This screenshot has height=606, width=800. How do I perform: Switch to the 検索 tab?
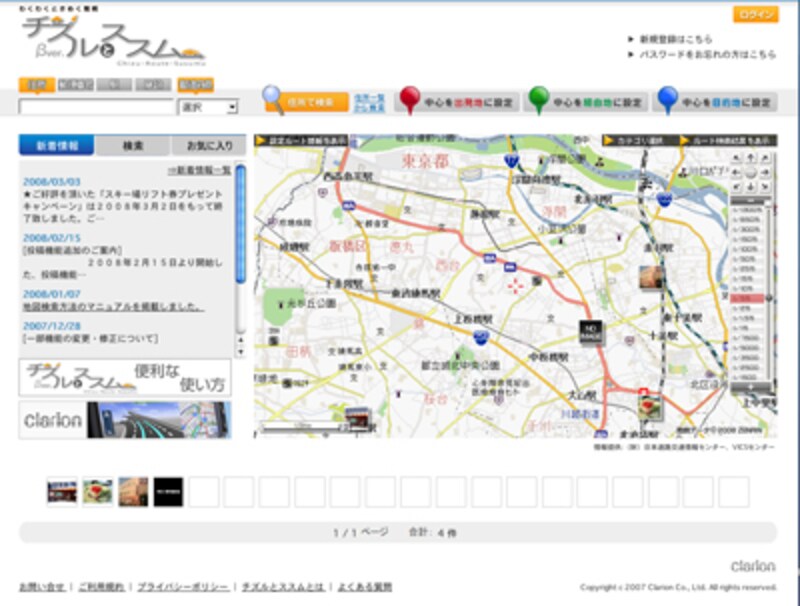pyautogui.click(x=132, y=146)
